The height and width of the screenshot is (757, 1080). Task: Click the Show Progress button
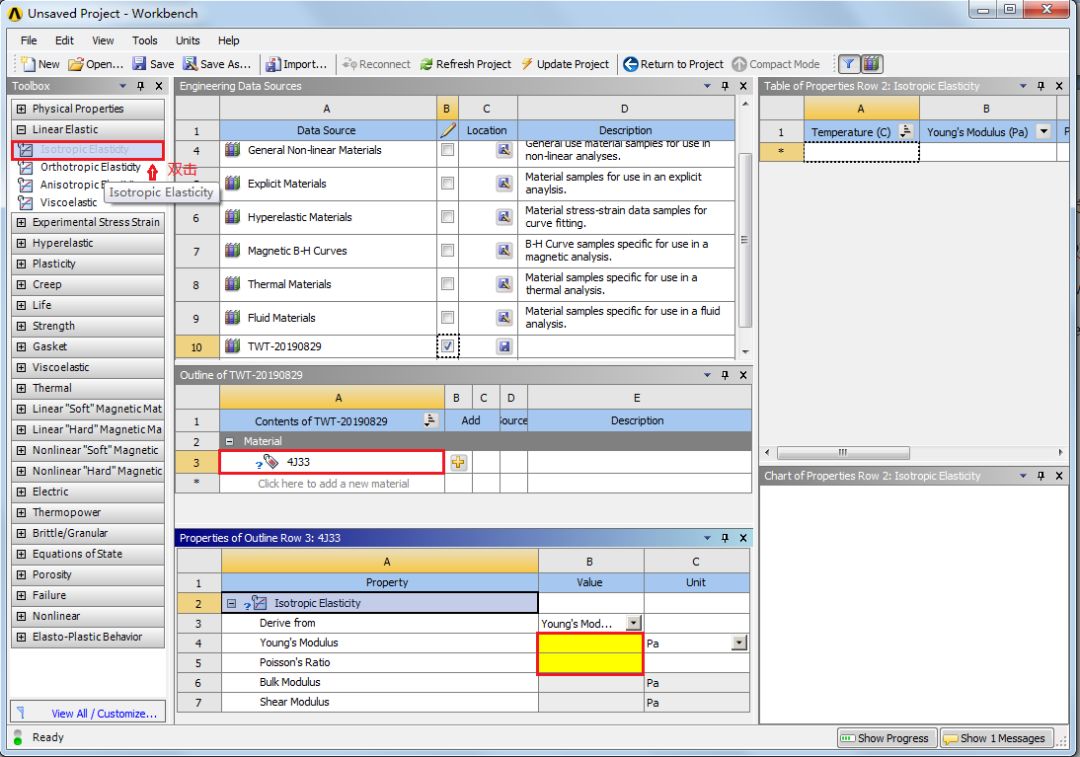(x=886, y=738)
